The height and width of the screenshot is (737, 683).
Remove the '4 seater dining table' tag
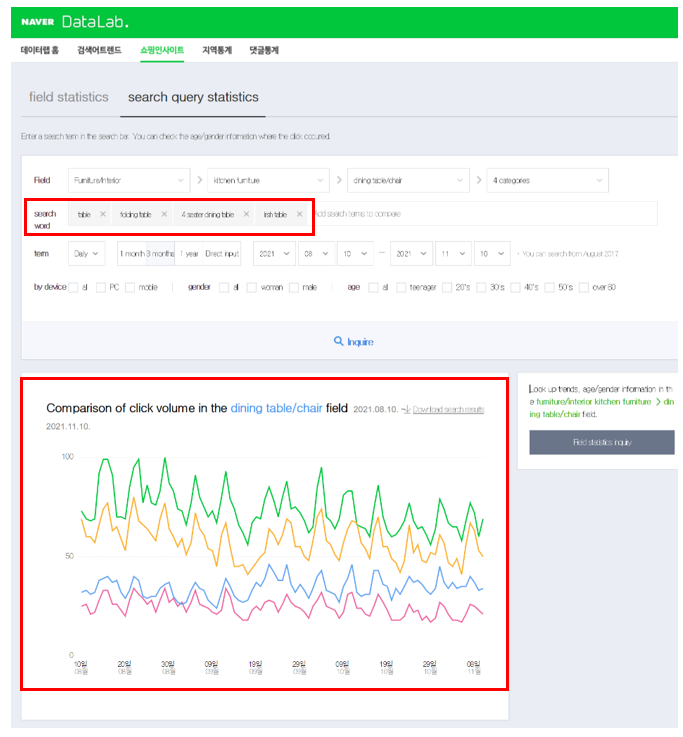246,214
